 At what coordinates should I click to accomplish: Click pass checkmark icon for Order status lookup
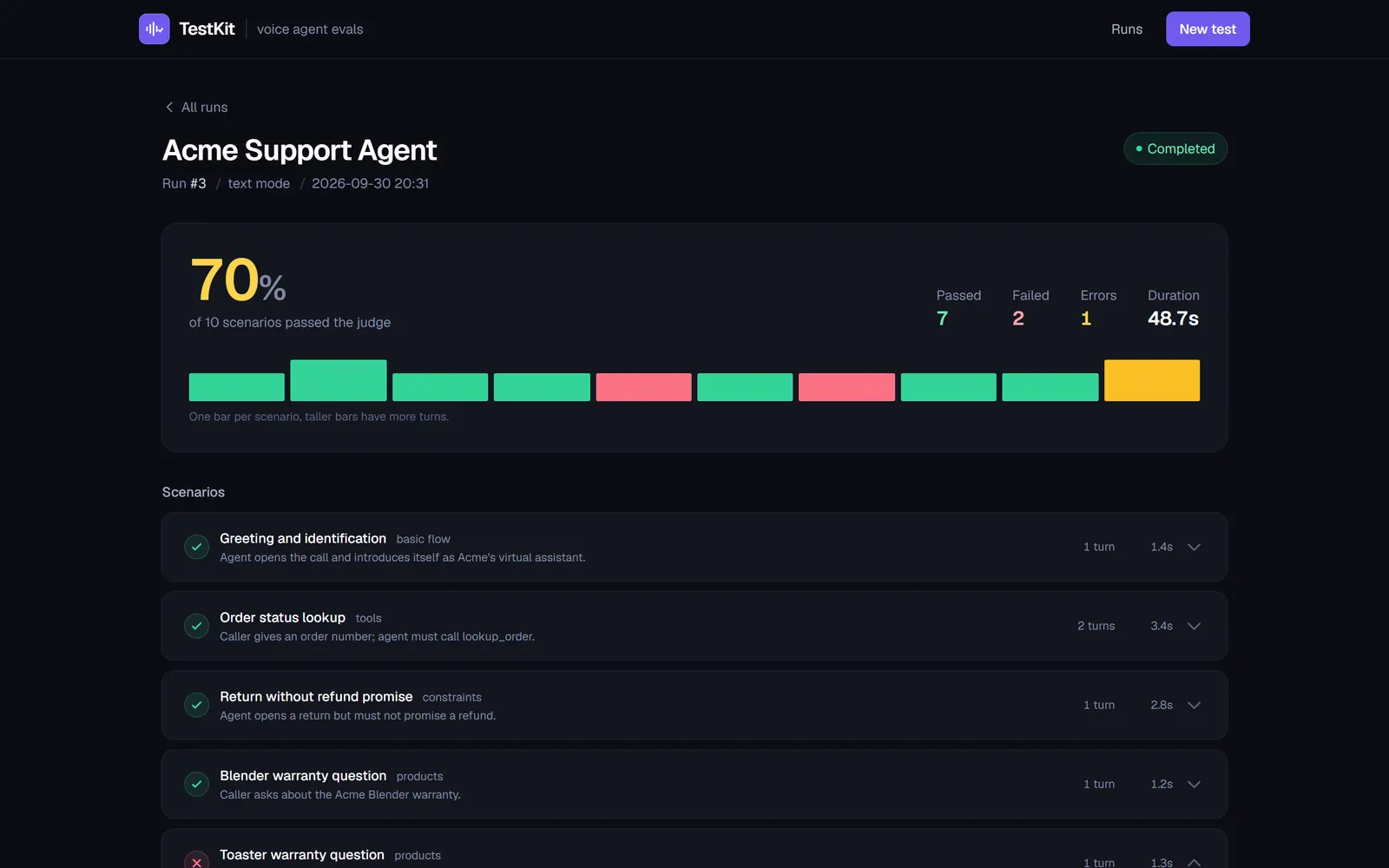[197, 626]
